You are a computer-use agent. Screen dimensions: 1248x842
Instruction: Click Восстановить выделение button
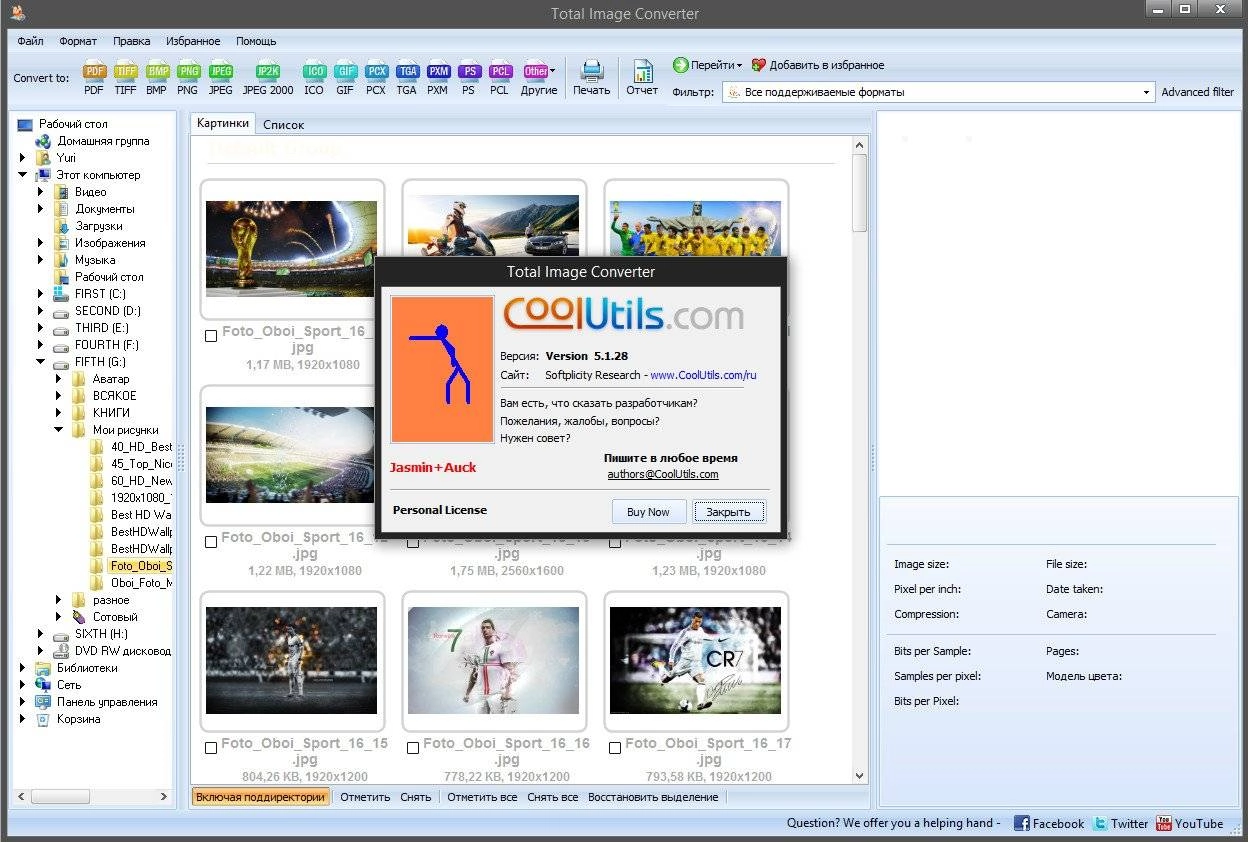[653, 797]
